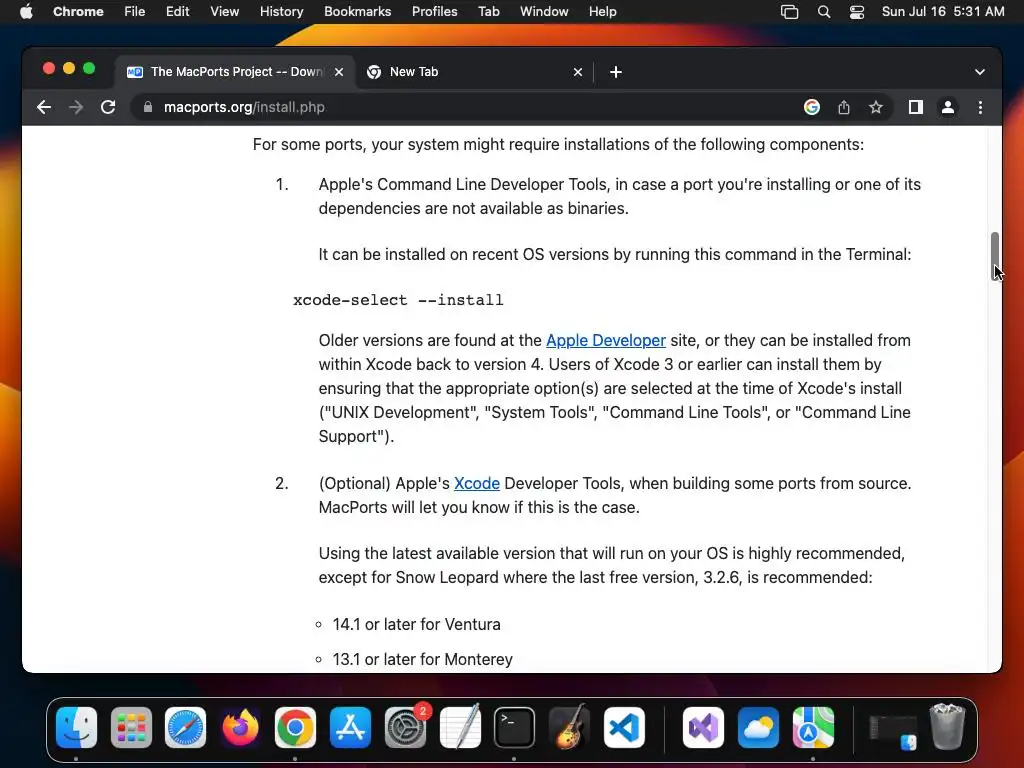Open the Chrome three-dot menu

[980, 107]
